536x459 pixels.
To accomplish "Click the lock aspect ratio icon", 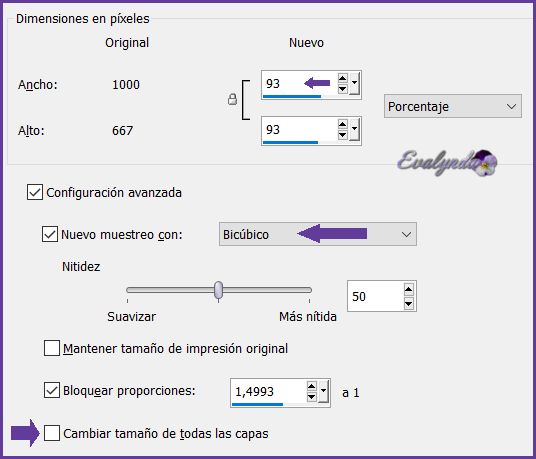I will [232, 99].
